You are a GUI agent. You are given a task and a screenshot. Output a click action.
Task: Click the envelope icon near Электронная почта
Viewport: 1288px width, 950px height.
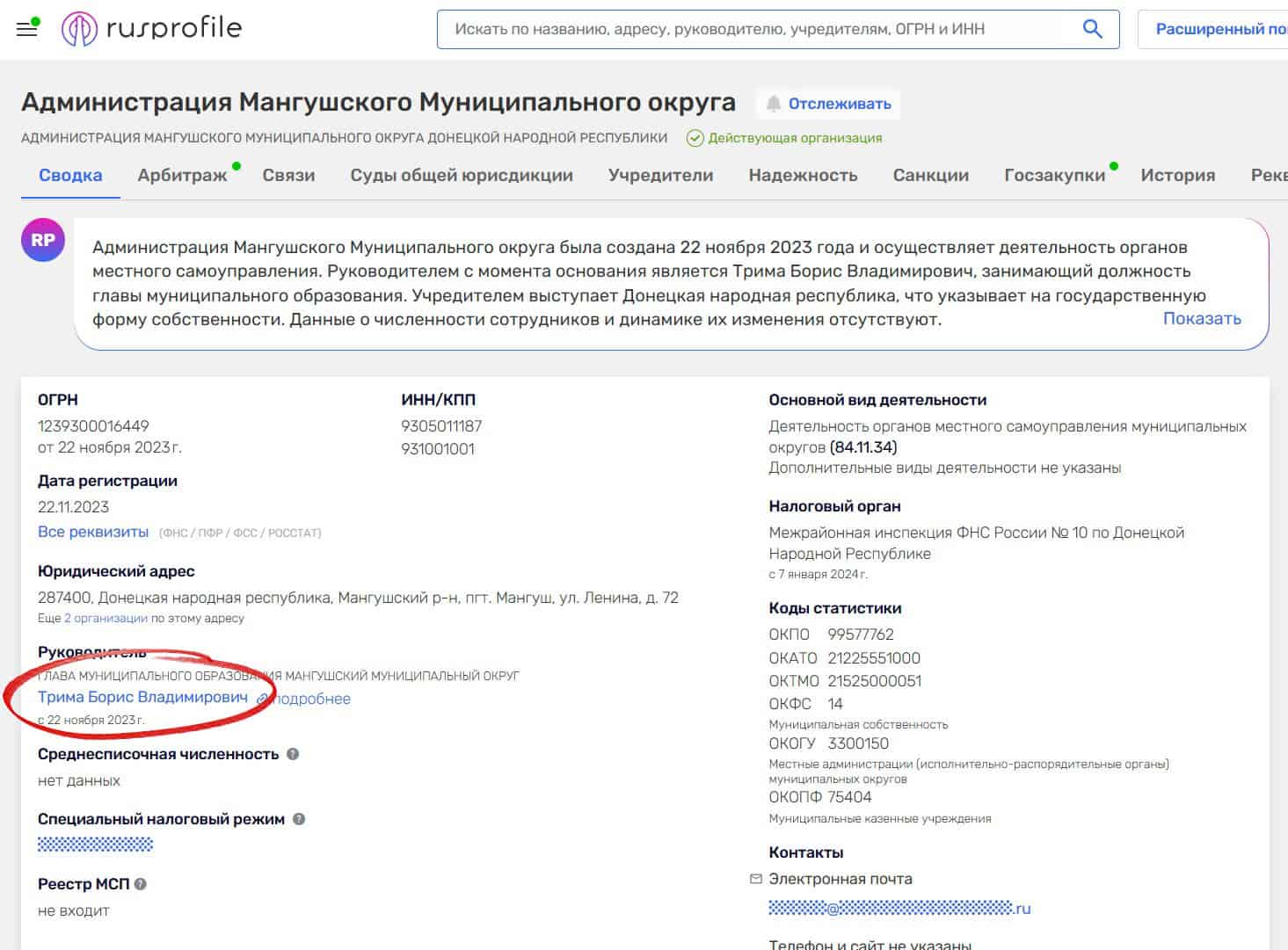pos(756,879)
